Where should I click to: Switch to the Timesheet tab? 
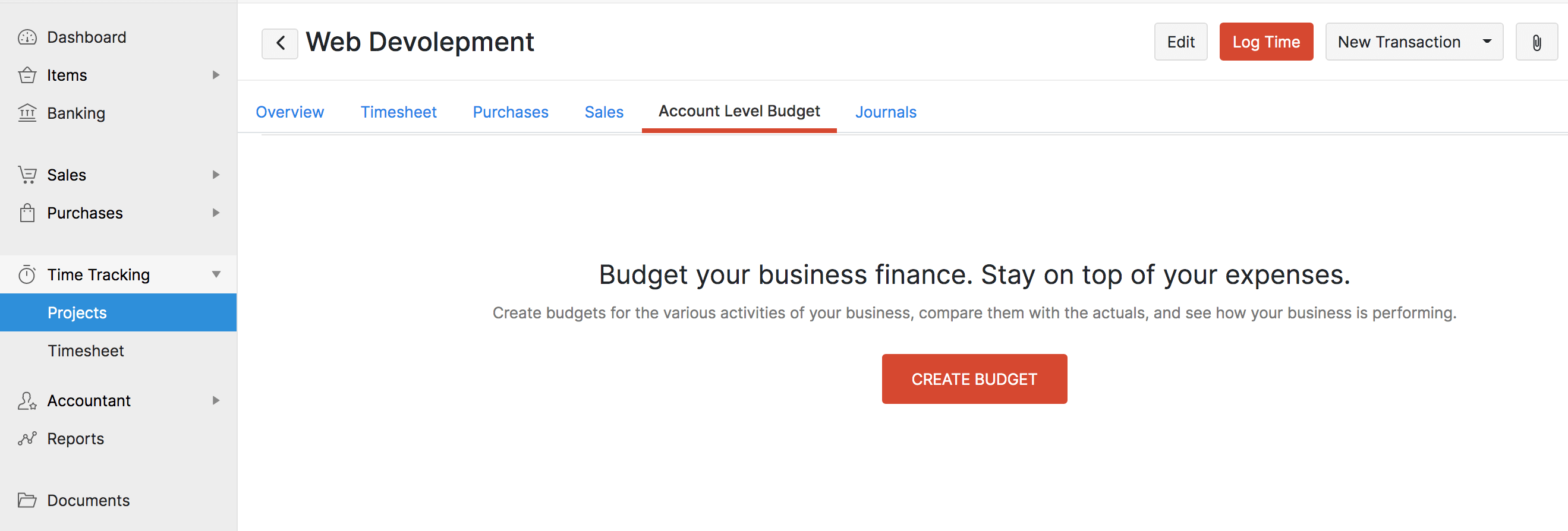click(399, 112)
